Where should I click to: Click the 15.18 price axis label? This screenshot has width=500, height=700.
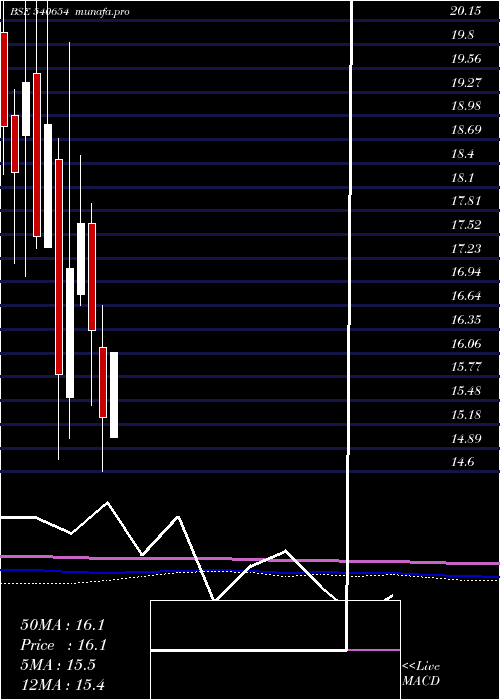tap(466, 415)
